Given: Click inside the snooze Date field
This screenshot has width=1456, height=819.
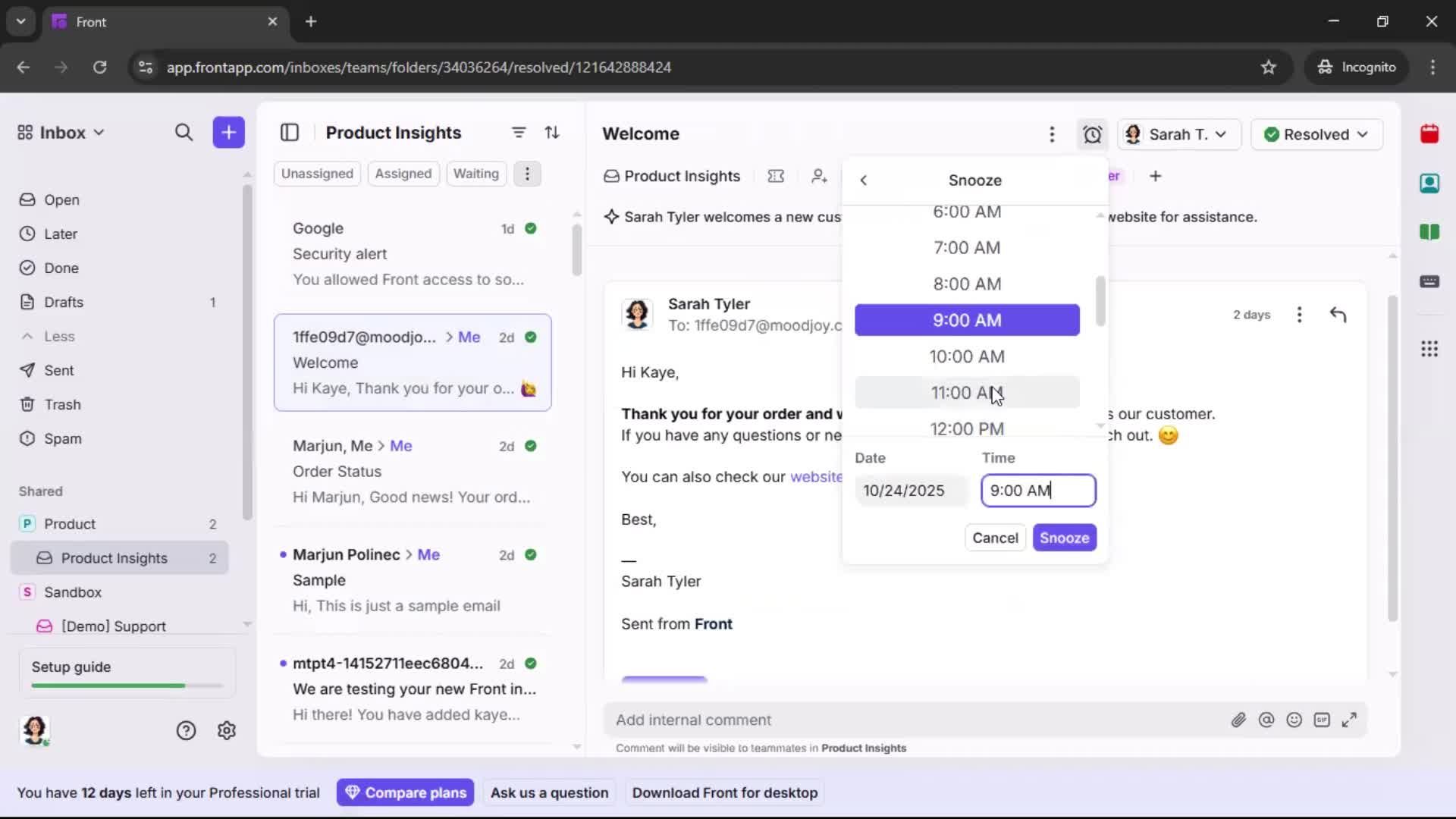Looking at the screenshot, I should pos(909,491).
